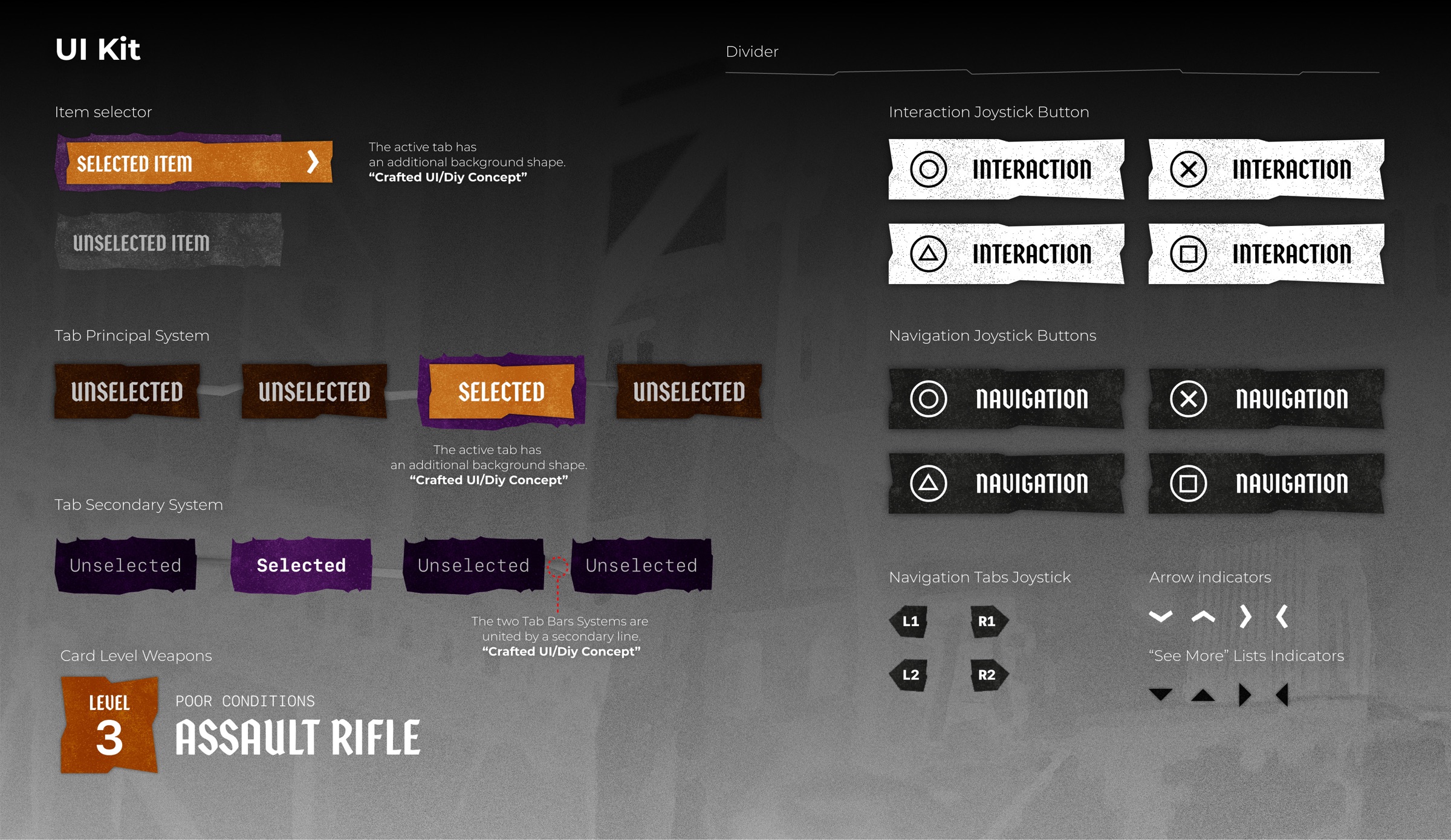Click the NAVIGATION text beside the square icon
This screenshot has width=1451, height=840.
[x=1292, y=483]
